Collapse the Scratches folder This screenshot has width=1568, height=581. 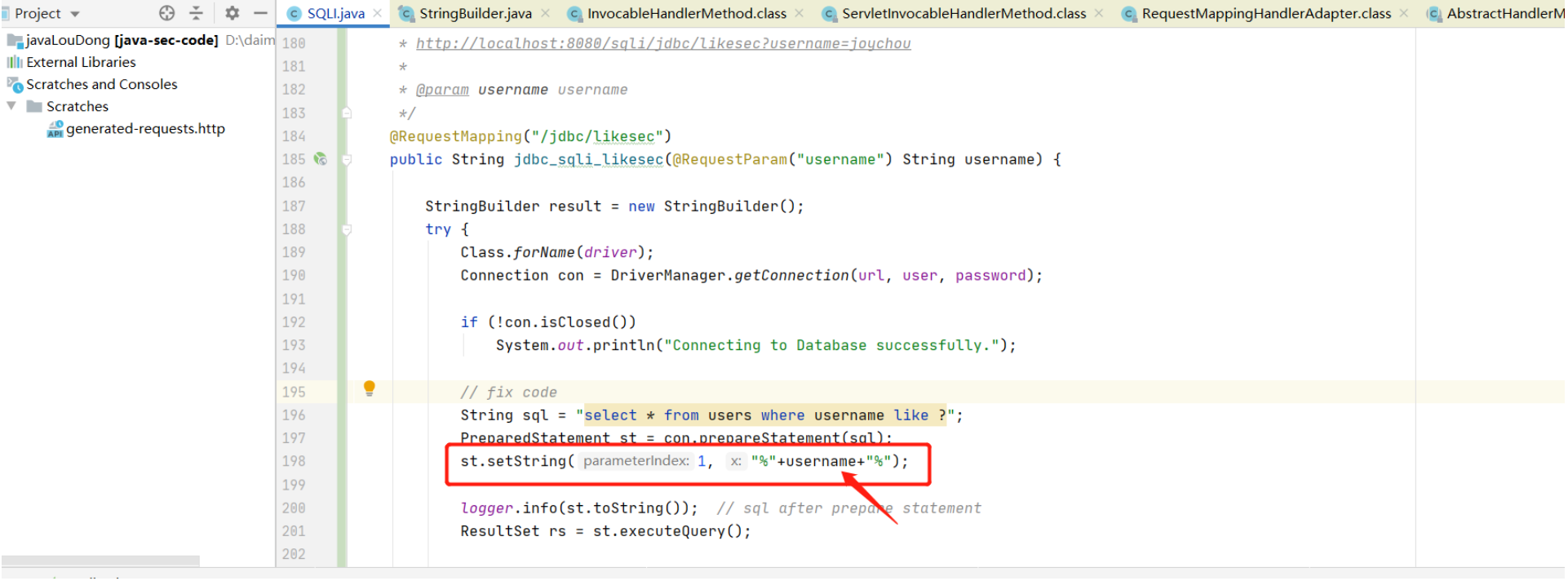coord(11,106)
